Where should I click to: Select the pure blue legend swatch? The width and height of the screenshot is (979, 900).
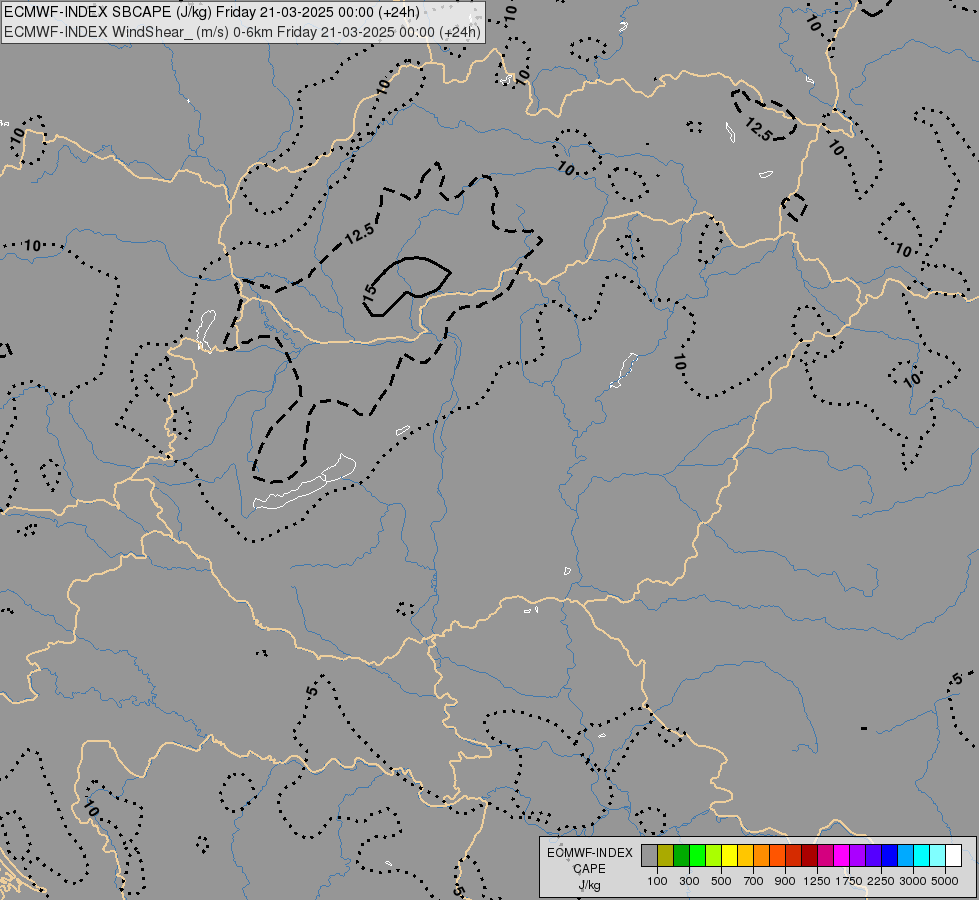point(890,855)
